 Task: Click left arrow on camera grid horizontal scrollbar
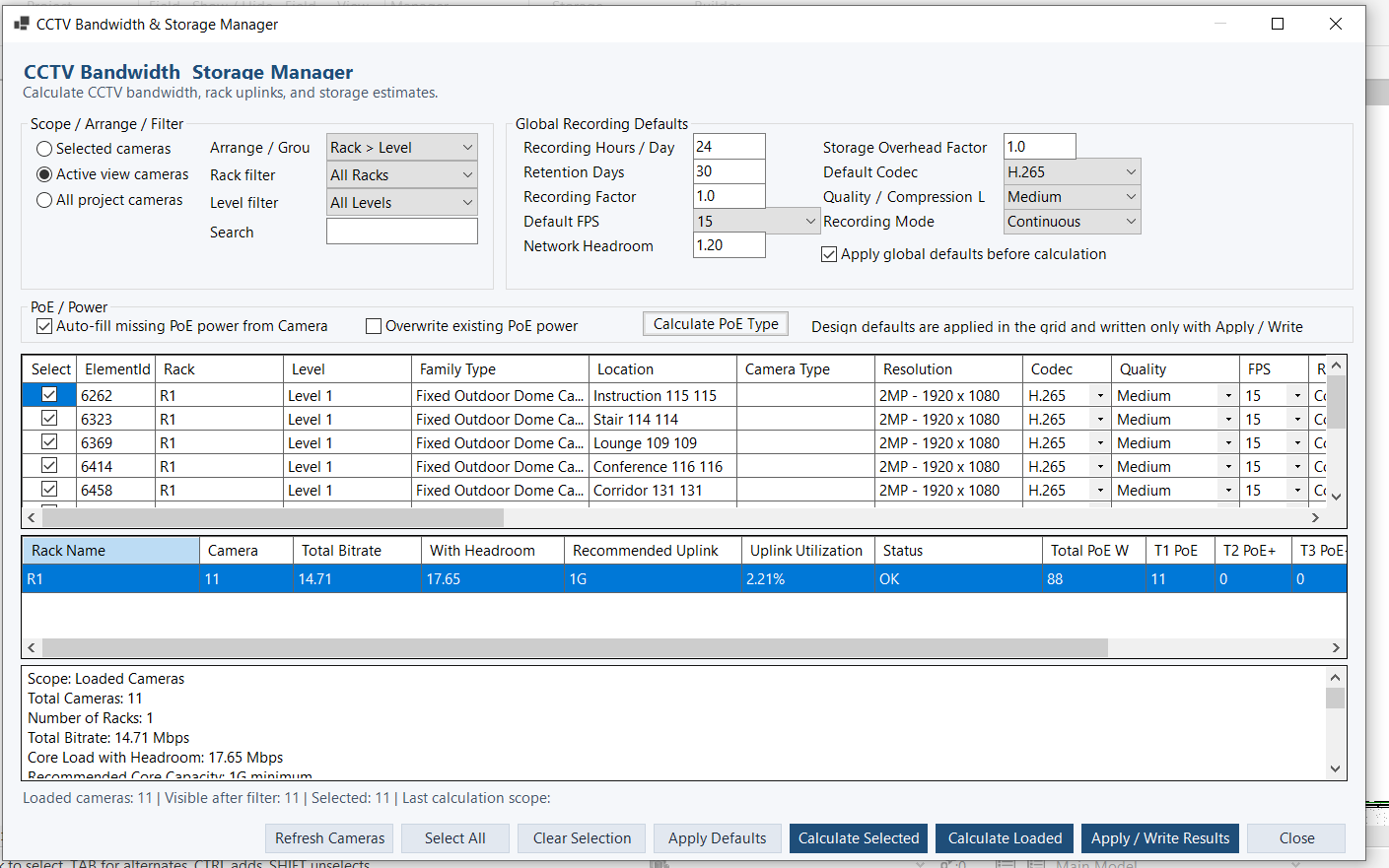click(32, 517)
